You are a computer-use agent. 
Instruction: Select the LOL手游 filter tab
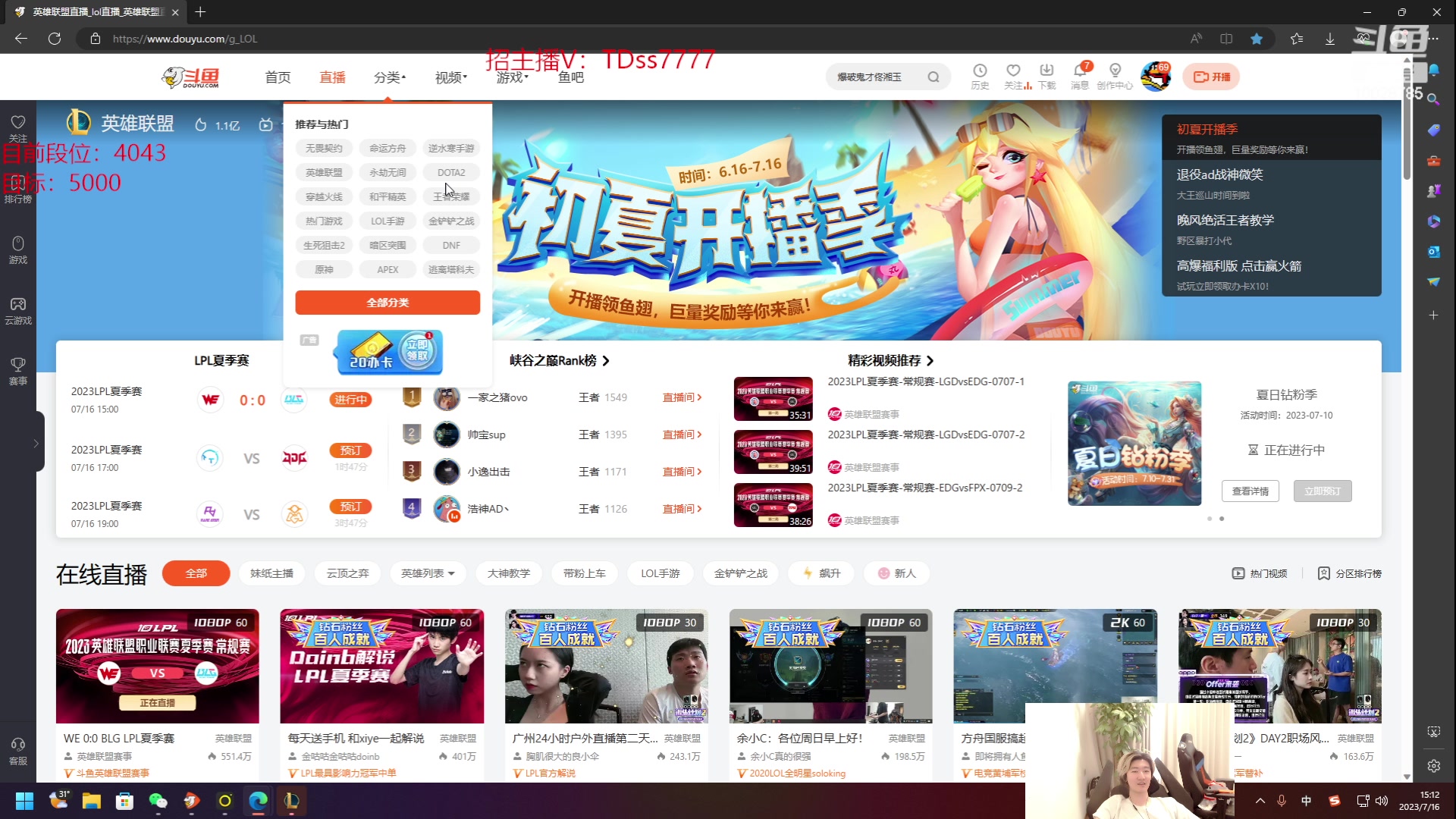tap(660, 573)
